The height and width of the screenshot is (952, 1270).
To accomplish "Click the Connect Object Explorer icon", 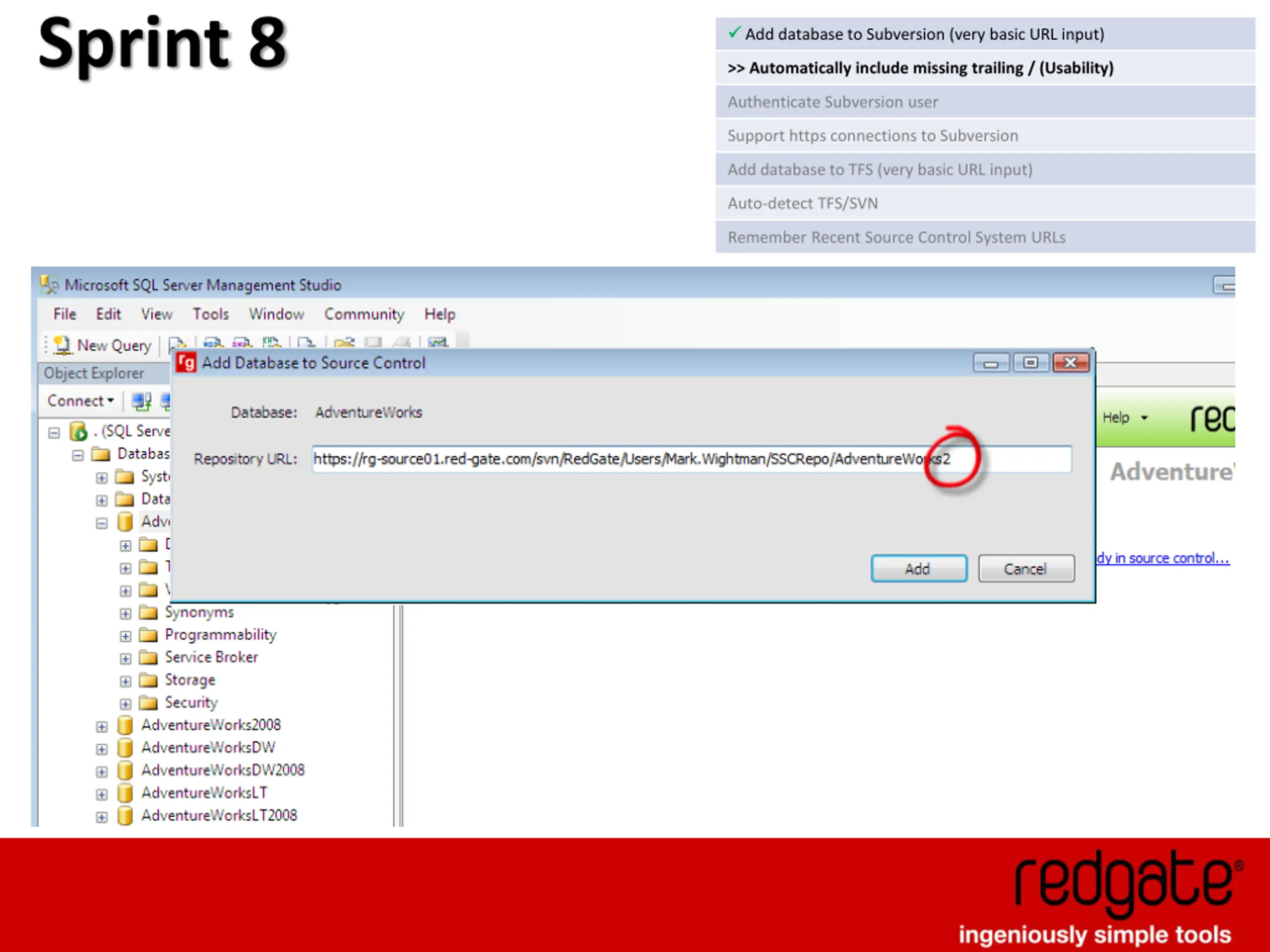I will click(x=141, y=401).
